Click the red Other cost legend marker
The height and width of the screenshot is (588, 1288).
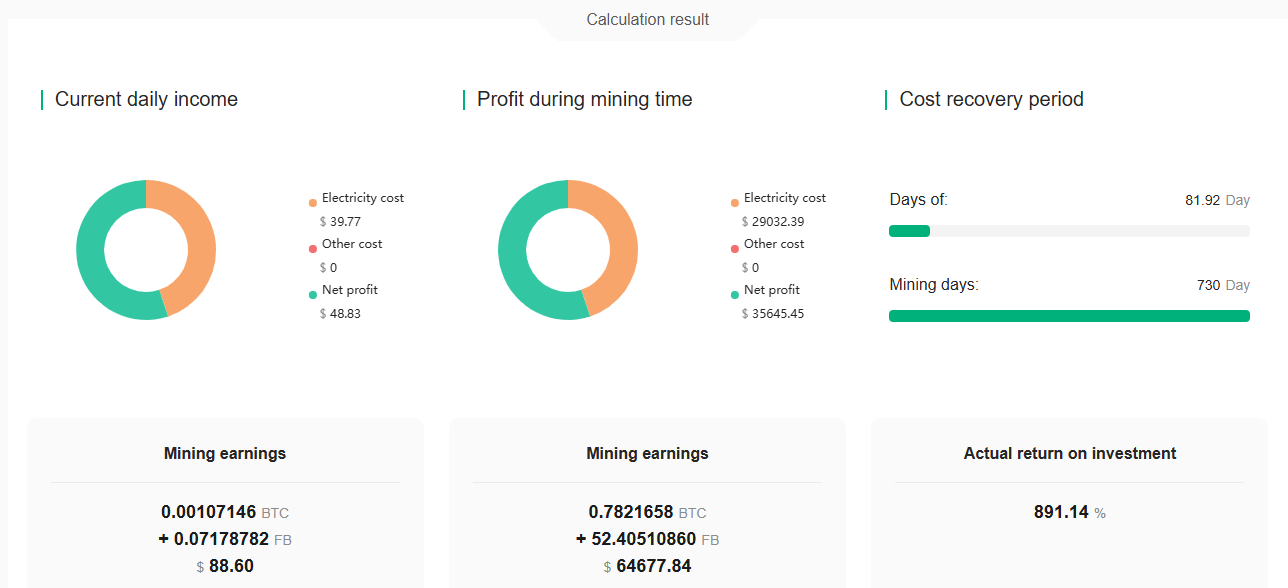313,244
